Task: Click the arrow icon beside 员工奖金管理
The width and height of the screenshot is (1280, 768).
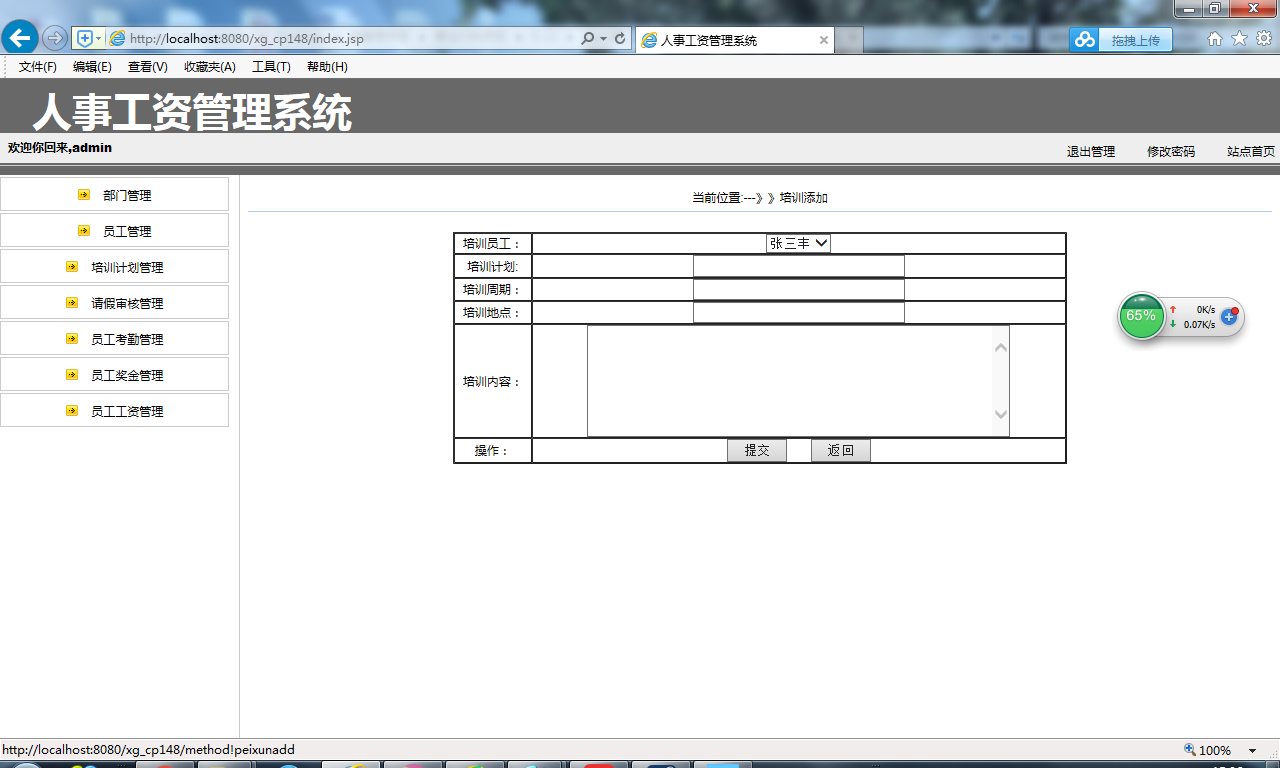Action: [72, 375]
